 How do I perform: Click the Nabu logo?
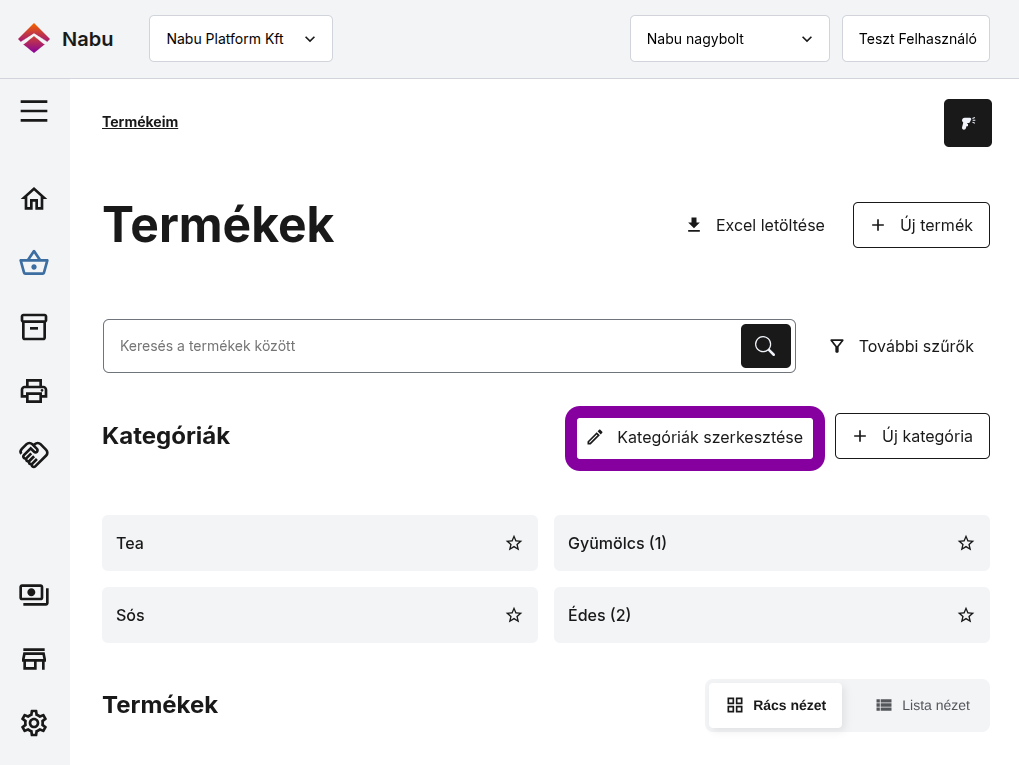[65, 39]
